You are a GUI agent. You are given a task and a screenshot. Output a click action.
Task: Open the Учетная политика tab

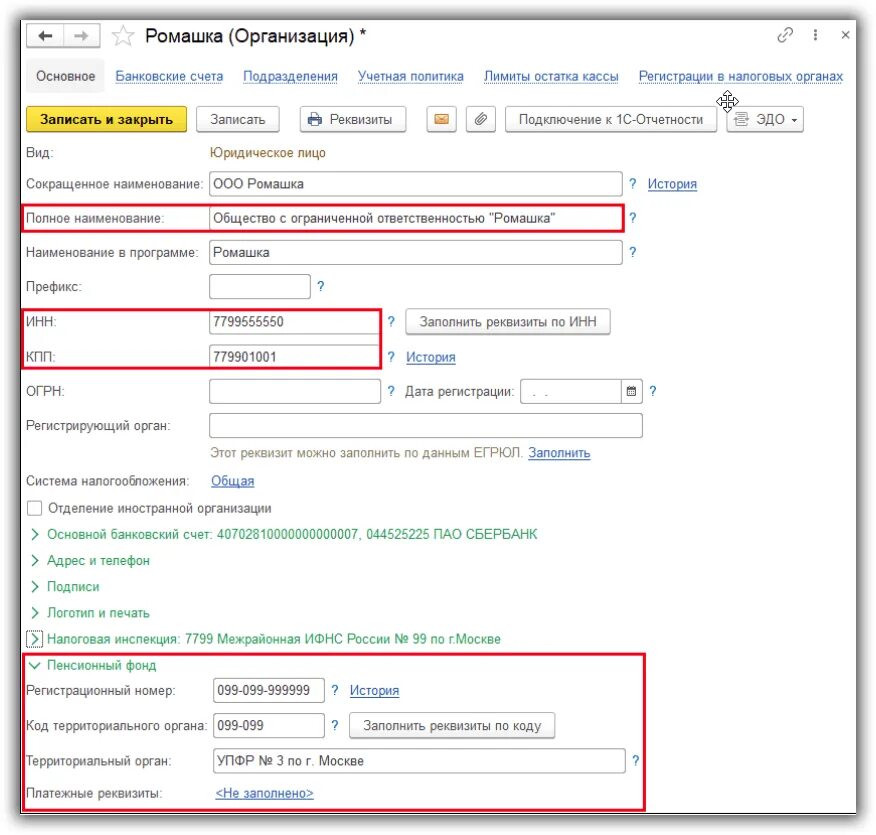coord(411,76)
